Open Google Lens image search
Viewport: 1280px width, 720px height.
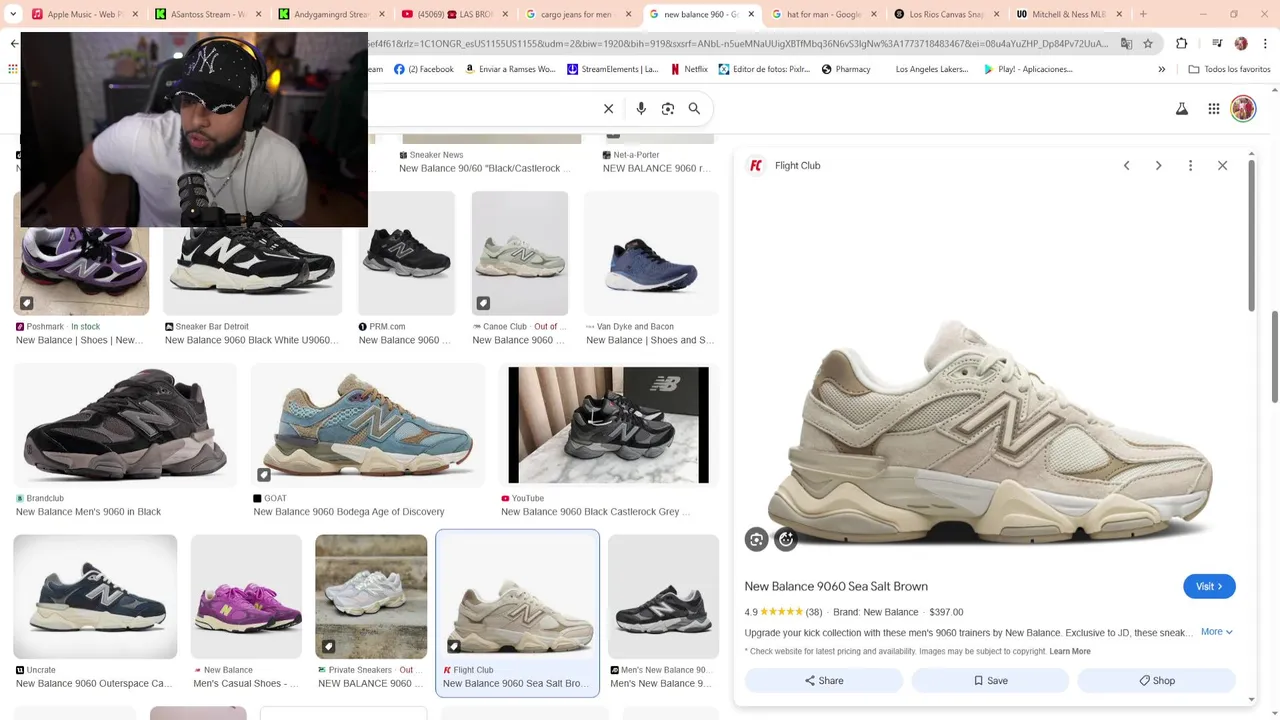point(668,108)
